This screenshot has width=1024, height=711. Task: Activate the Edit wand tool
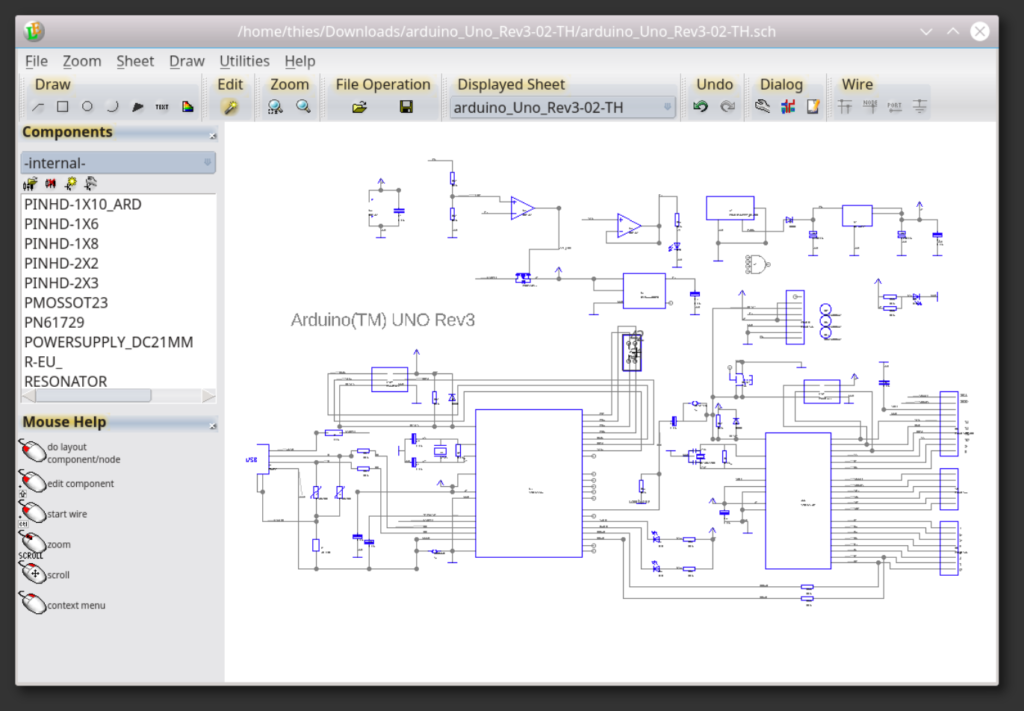[229, 105]
